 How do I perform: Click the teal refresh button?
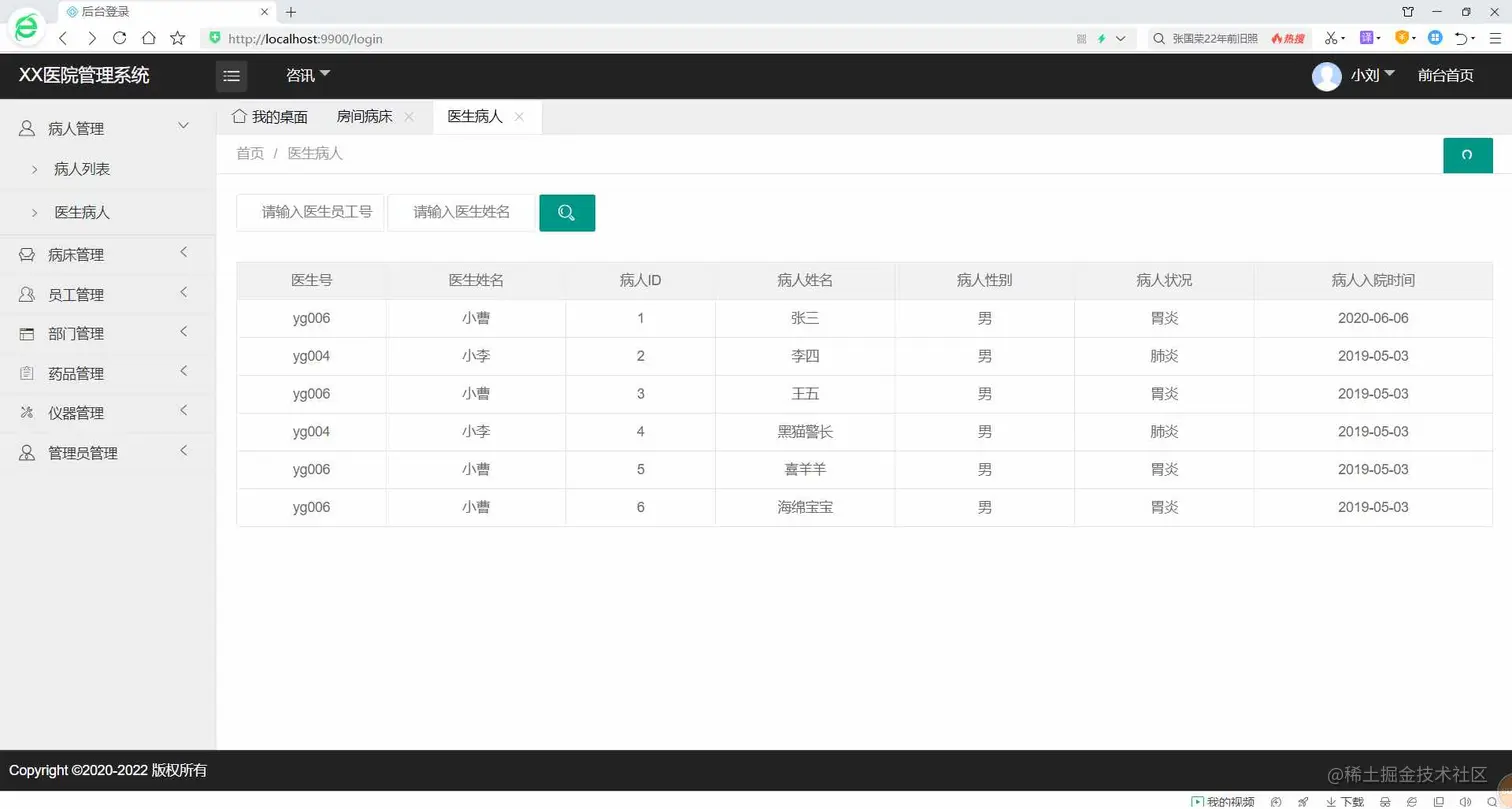(x=1467, y=155)
